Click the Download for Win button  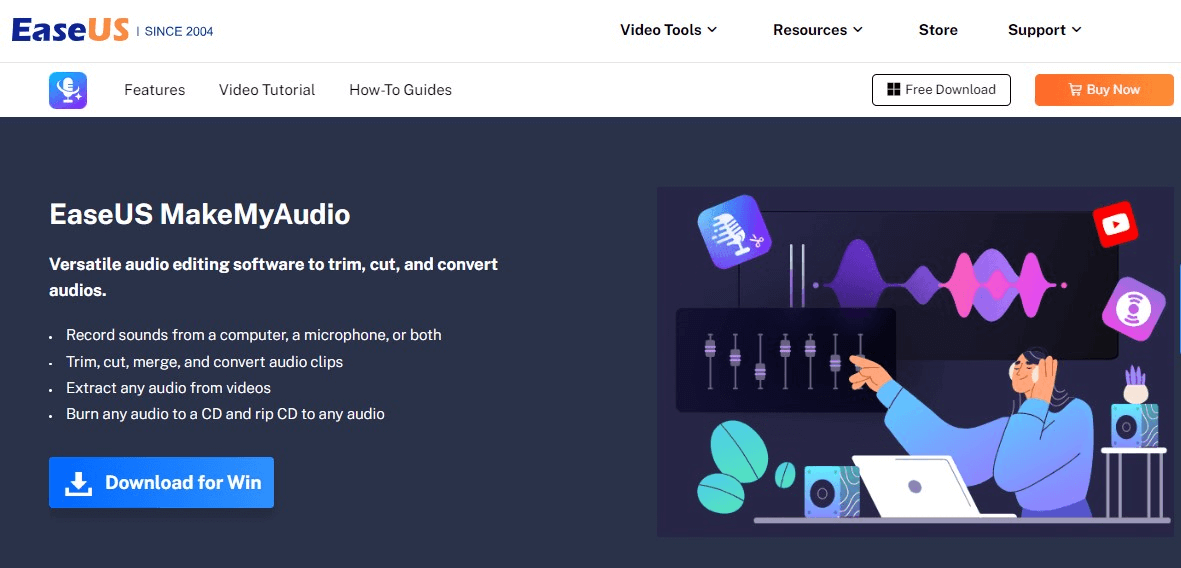tap(161, 482)
